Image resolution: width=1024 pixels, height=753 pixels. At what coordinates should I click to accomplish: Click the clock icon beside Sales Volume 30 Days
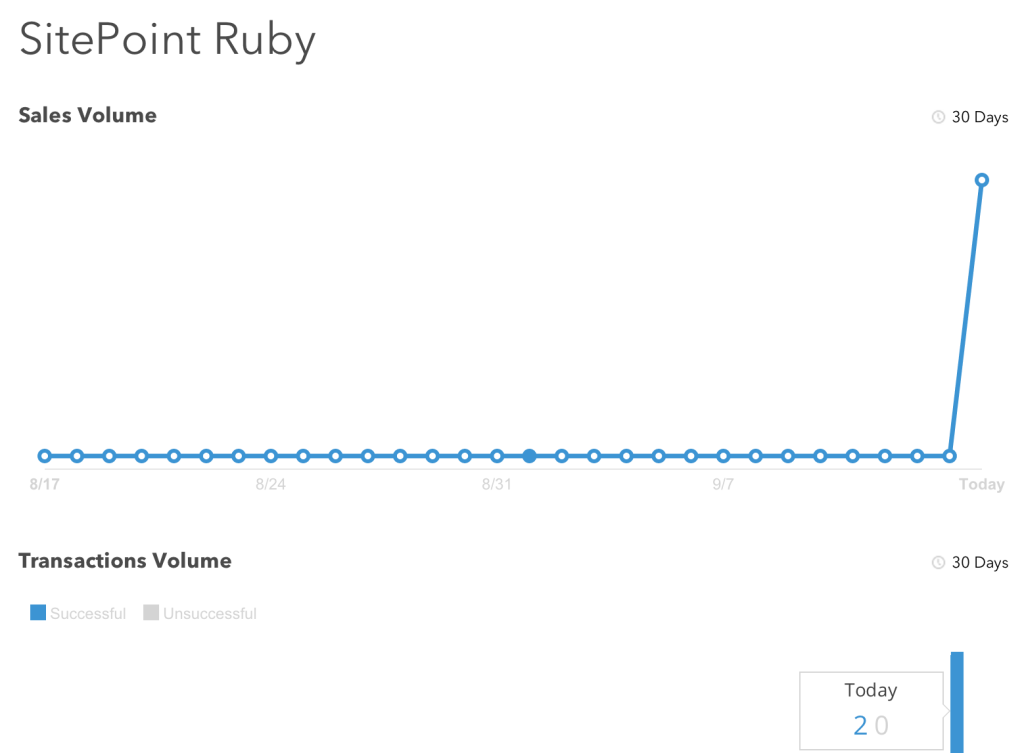(938, 117)
